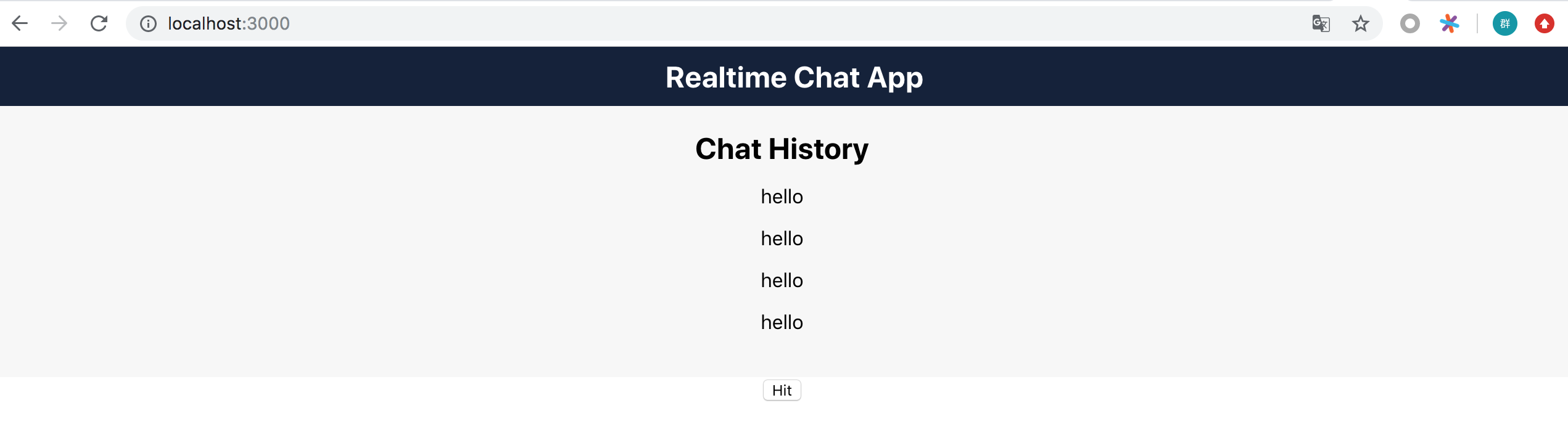This screenshot has width=1568, height=435.
Task: Click the browser forward arrow
Action: pos(59,23)
